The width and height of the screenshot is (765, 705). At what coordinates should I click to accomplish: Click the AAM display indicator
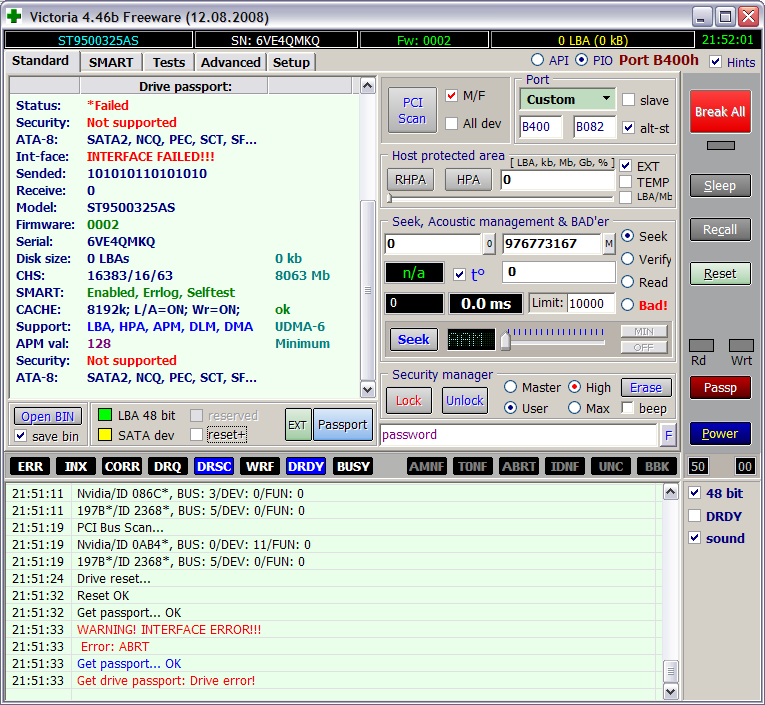(x=471, y=339)
